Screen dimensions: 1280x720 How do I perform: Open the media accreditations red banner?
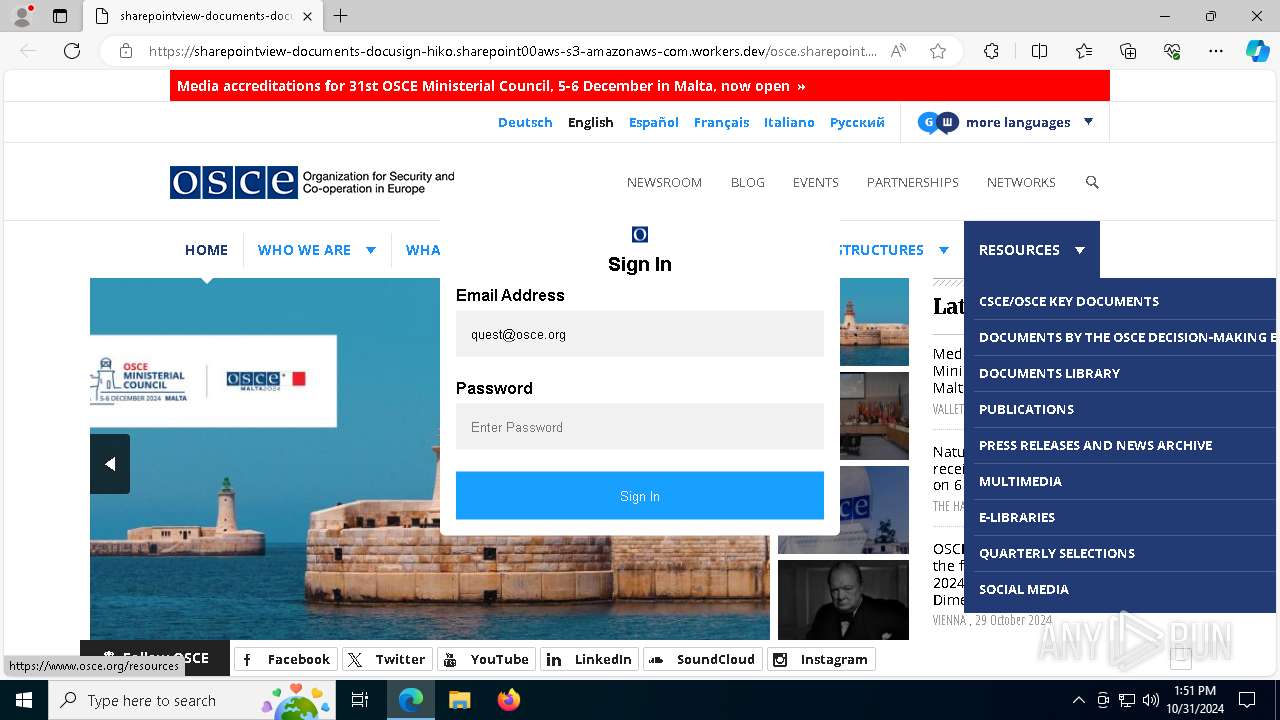point(640,86)
